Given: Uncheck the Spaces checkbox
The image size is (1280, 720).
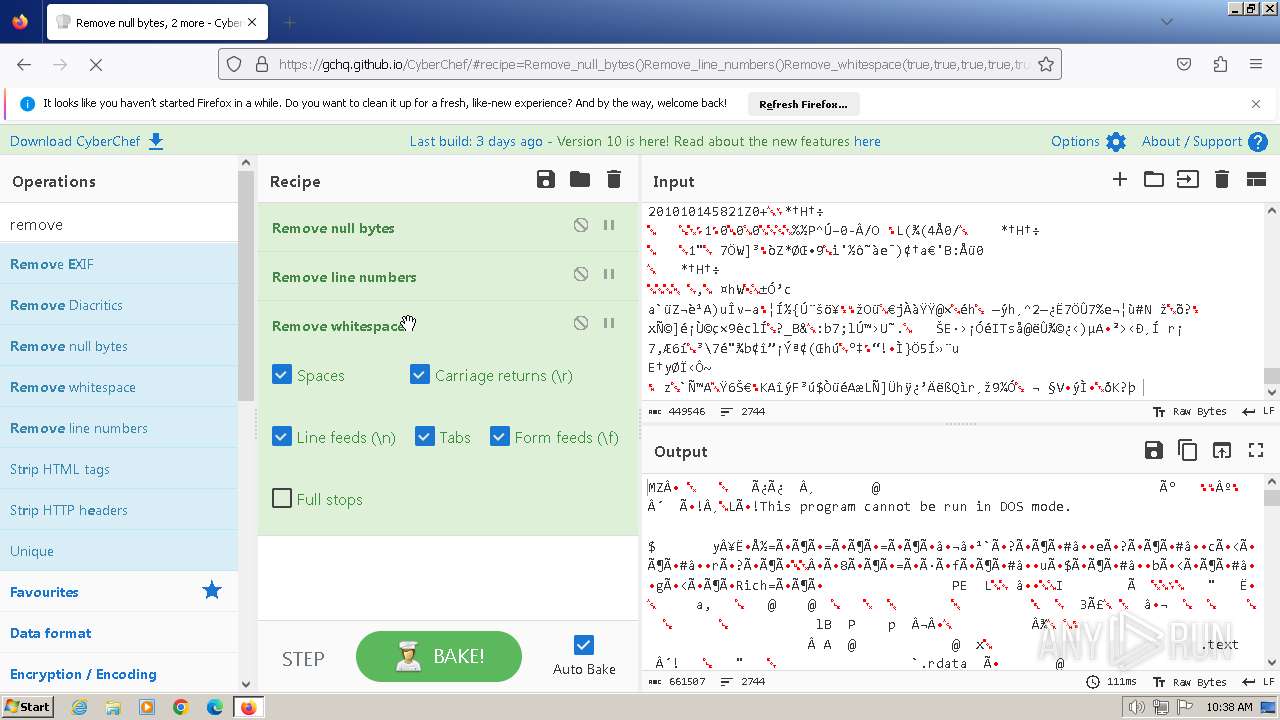Looking at the screenshot, I should tap(282, 375).
